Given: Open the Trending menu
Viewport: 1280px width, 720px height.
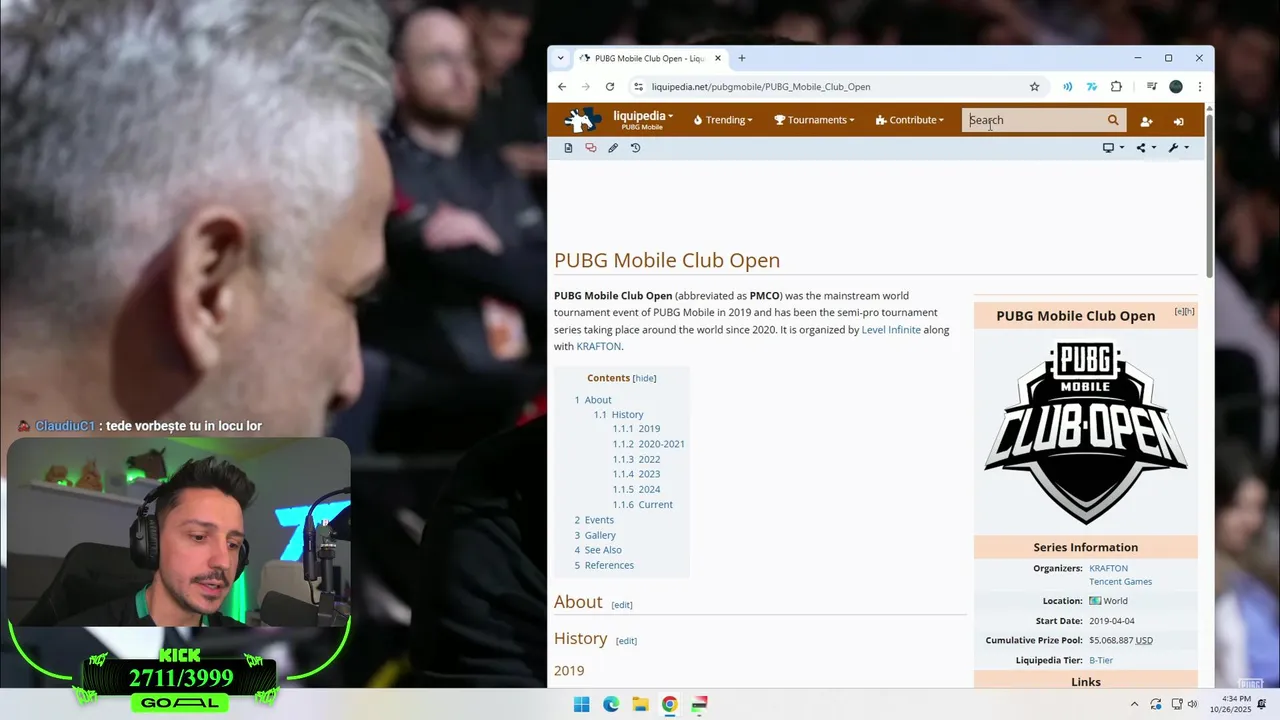Looking at the screenshot, I should pyautogui.click(x=723, y=120).
